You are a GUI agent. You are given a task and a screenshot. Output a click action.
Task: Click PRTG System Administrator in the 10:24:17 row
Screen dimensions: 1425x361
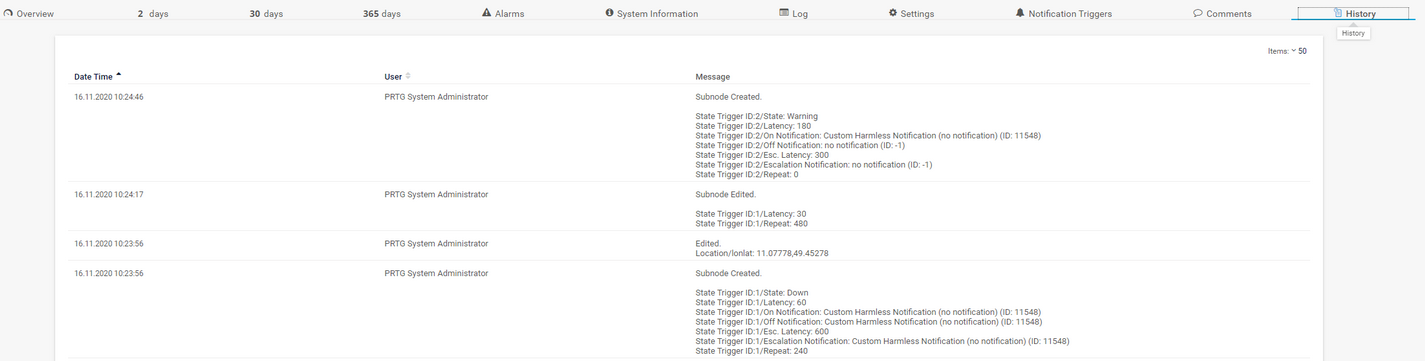click(x=436, y=194)
